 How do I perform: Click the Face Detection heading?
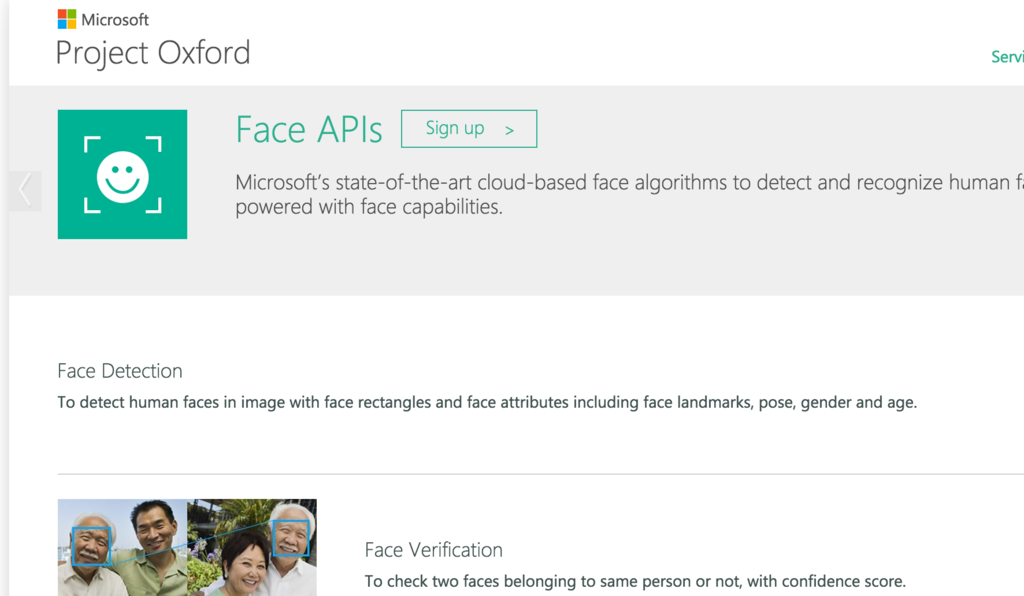click(120, 371)
